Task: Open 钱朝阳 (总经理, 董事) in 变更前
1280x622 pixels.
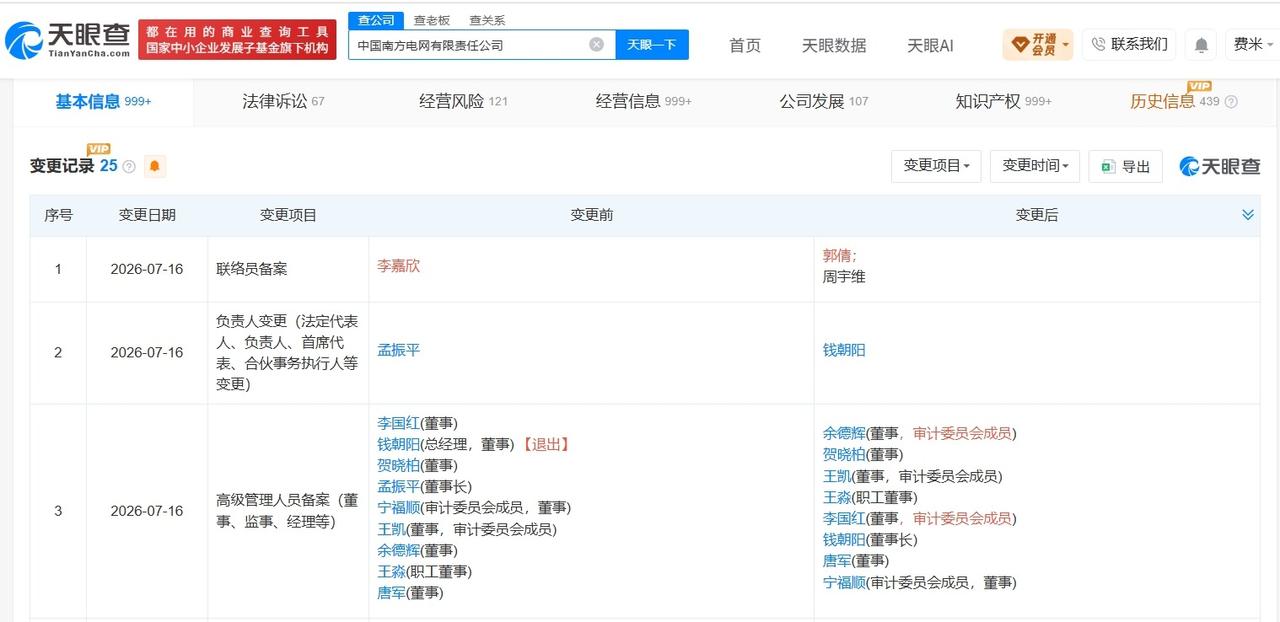Action: pyautogui.click(x=398, y=444)
